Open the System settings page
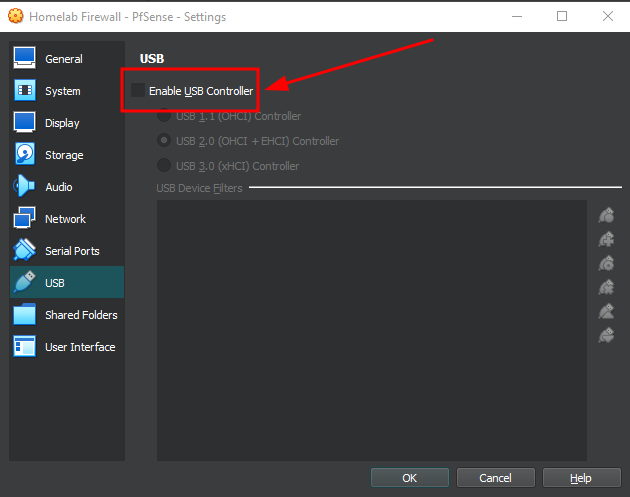The height and width of the screenshot is (497, 630). click(x=67, y=91)
